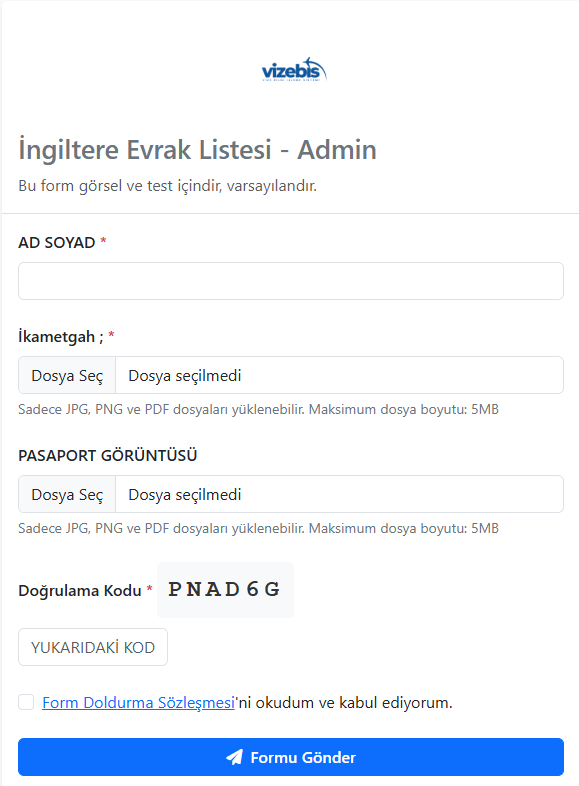Click the PNAD6G captcha image
The image size is (579, 786).
[x=226, y=590]
